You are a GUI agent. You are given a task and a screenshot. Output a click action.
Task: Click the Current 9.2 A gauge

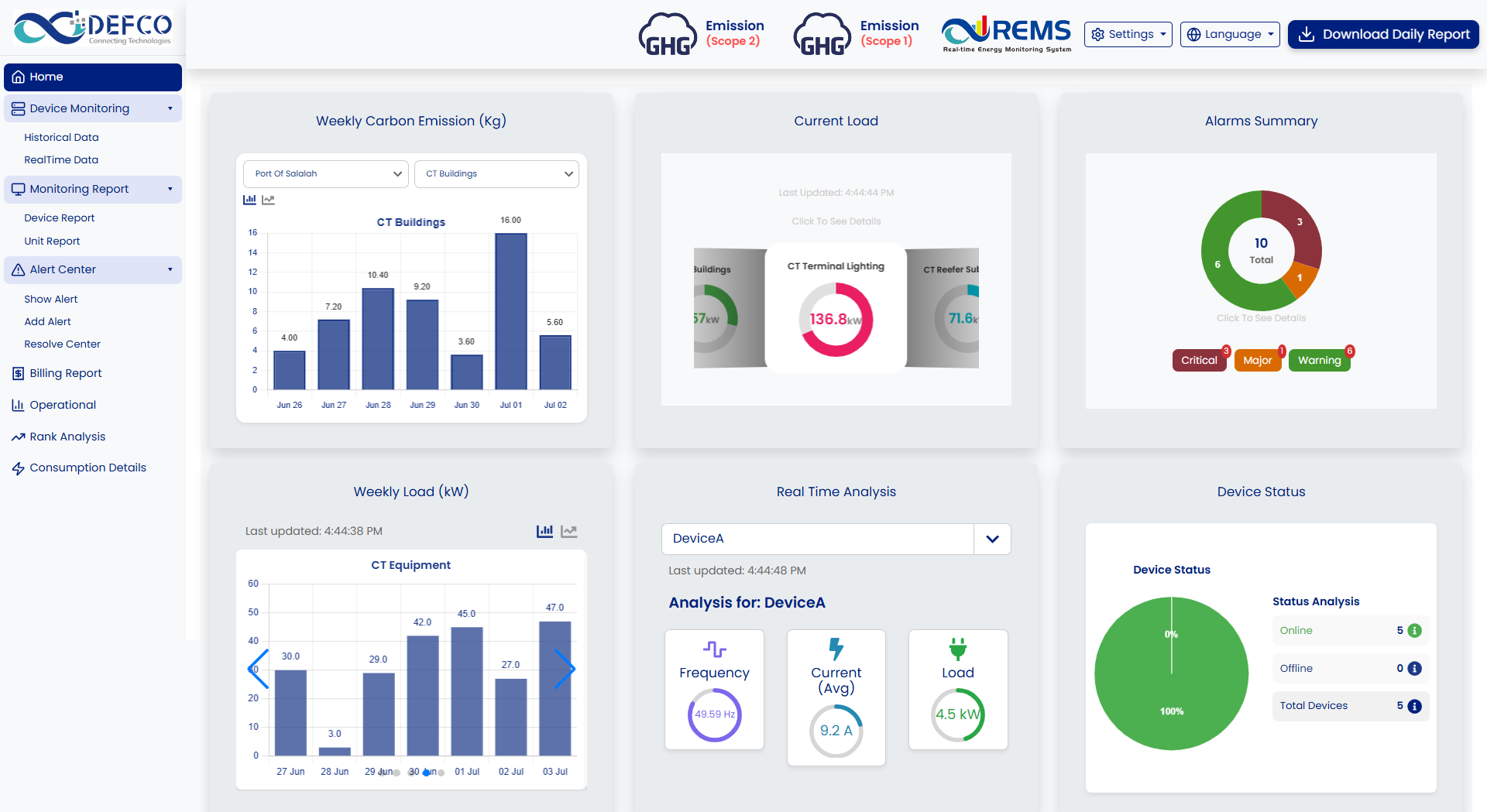click(836, 731)
